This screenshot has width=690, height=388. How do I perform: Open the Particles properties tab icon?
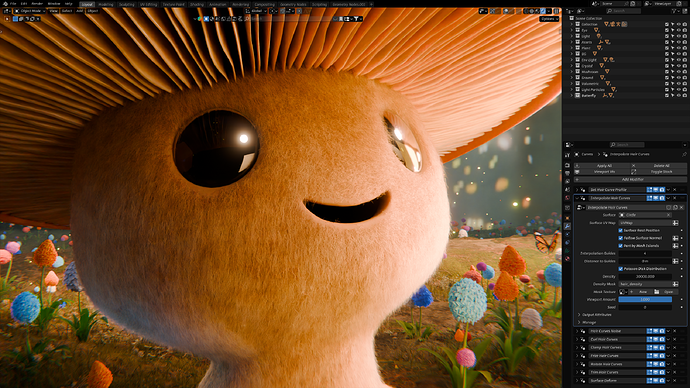click(x=567, y=234)
